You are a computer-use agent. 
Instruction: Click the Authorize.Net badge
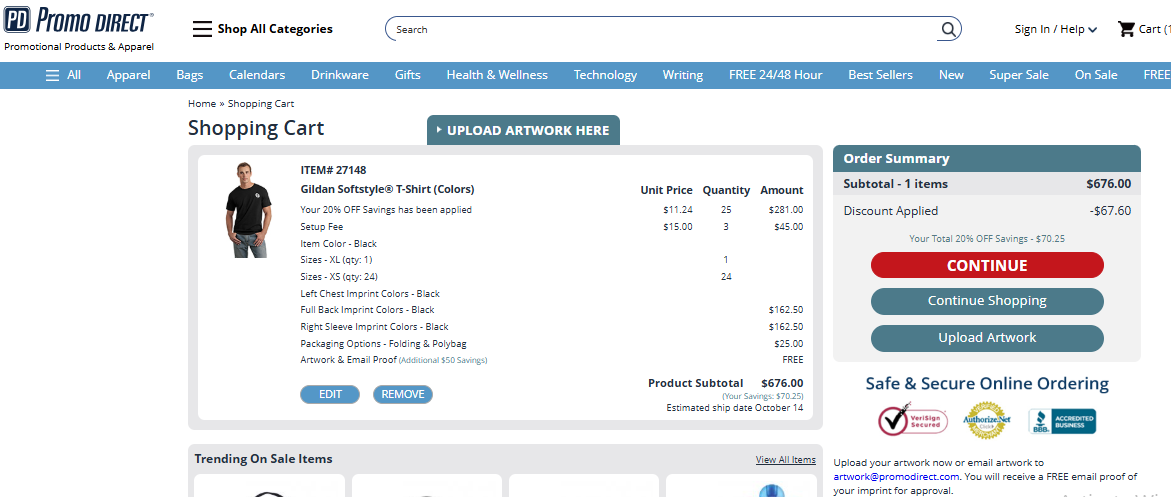point(987,420)
